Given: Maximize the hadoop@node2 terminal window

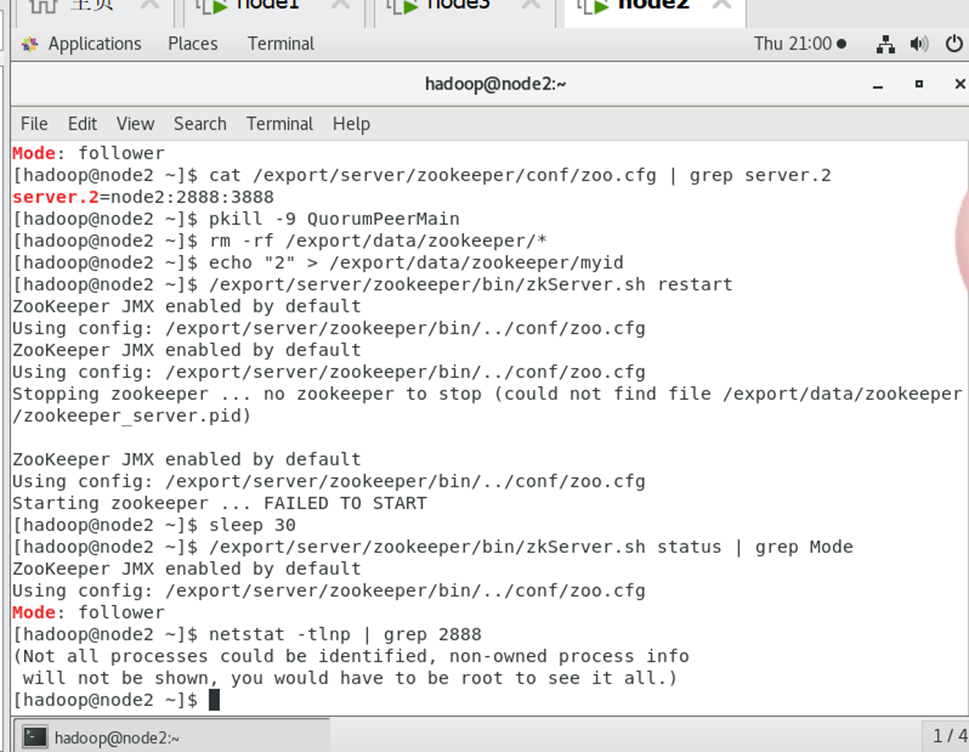Looking at the screenshot, I should point(919,84).
